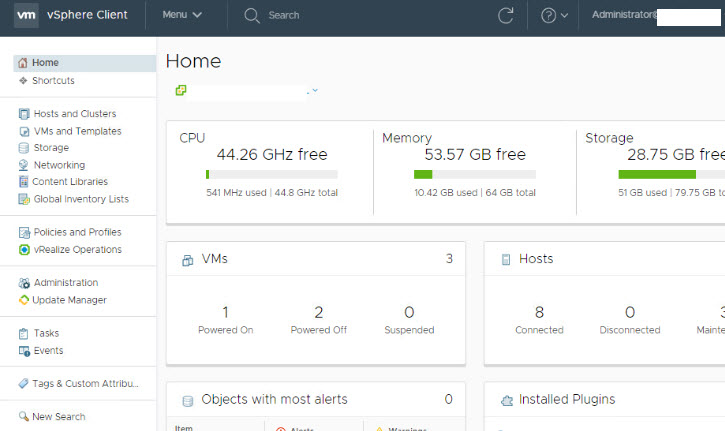The width and height of the screenshot is (725, 431).
Task: Click the refresh icon in top bar
Action: 506,15
